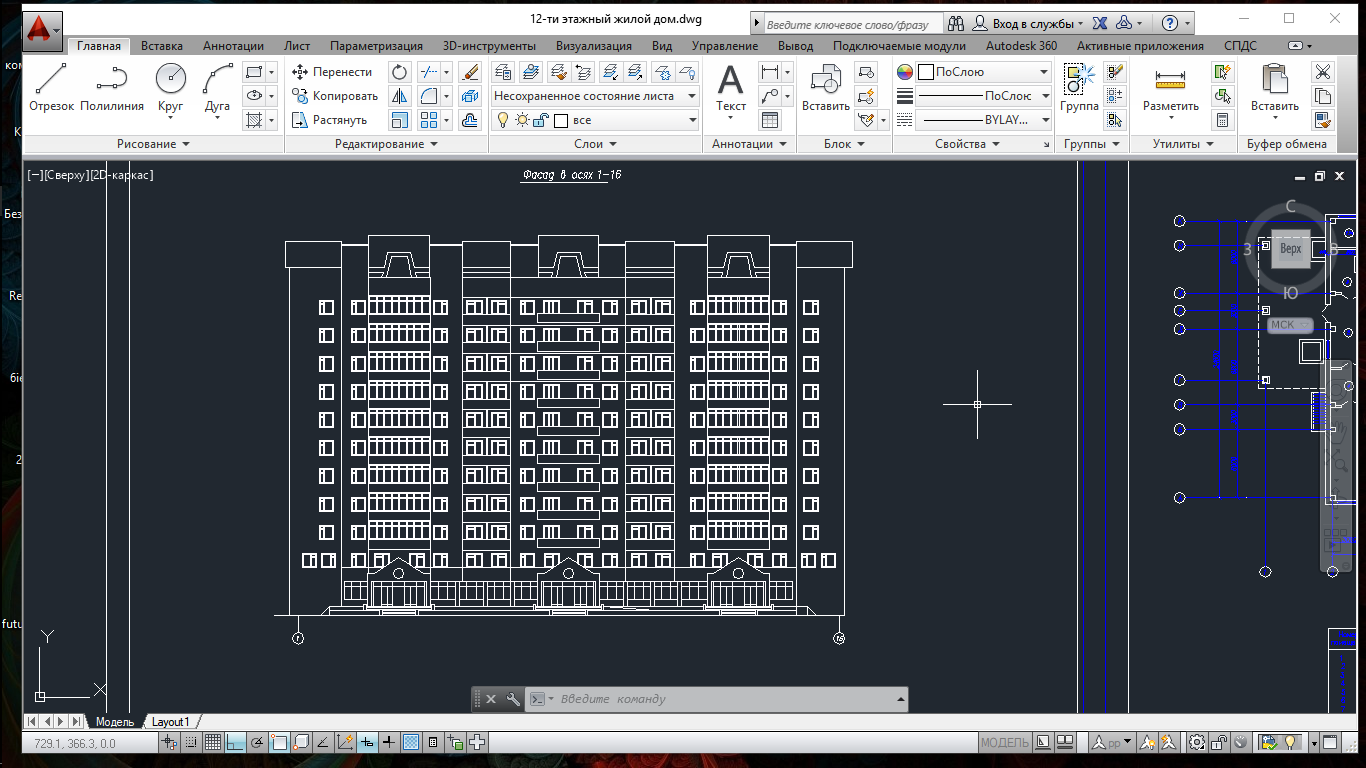Open the Текст annotation tool

click(731, 88)
